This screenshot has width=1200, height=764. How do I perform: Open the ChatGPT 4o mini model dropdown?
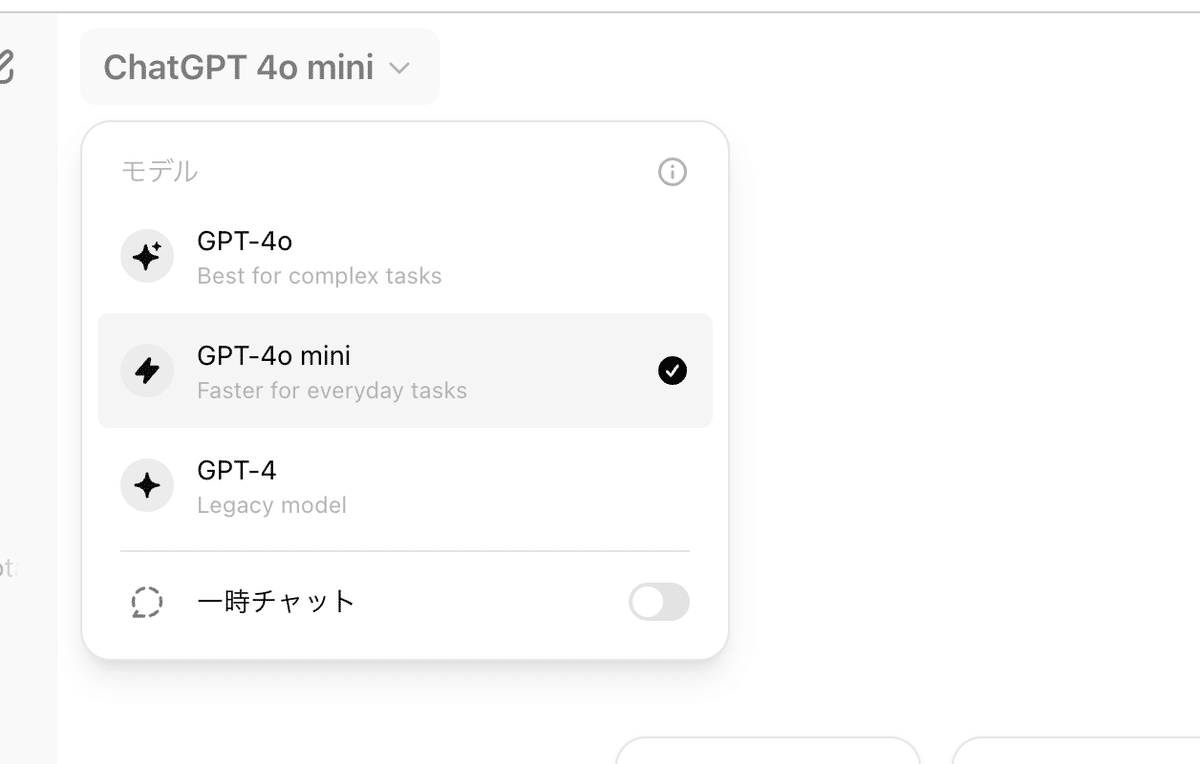tap(259, 66)
